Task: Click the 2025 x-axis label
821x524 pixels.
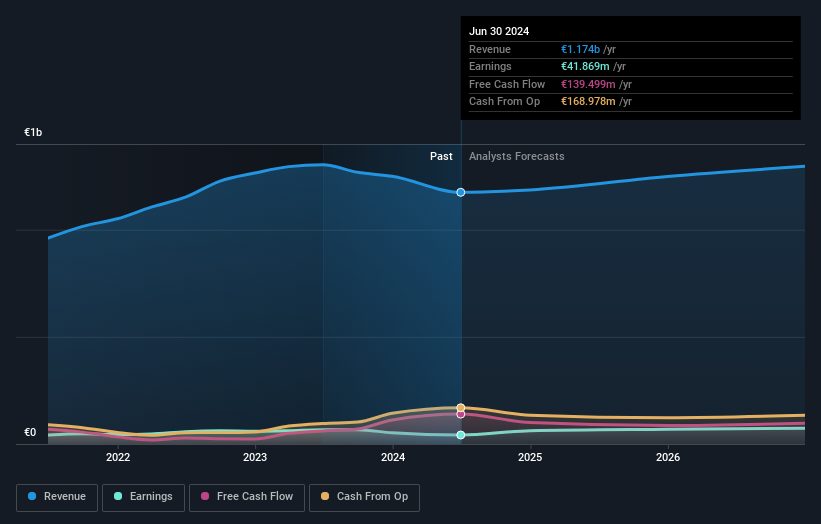Action: 530,457
